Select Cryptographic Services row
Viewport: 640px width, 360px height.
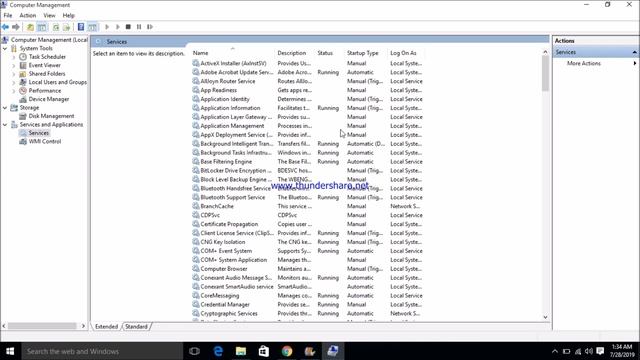pyautogui.click(x=307, y=313)
